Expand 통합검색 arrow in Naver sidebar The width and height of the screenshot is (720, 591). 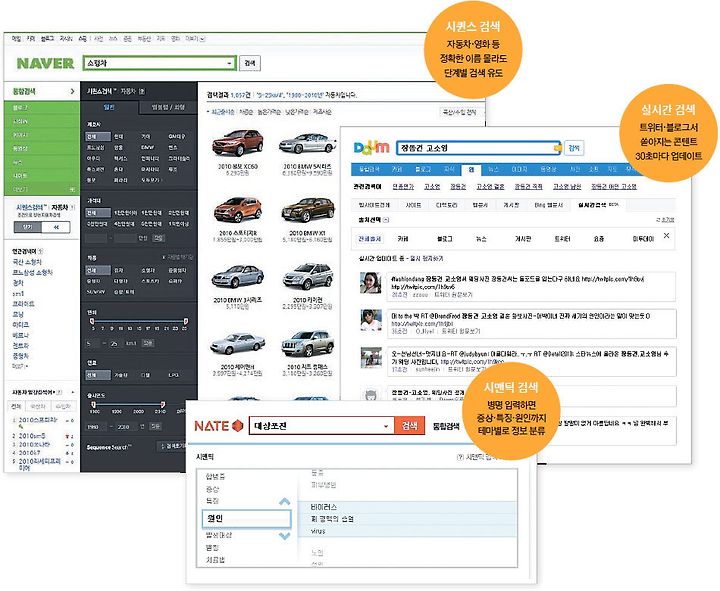72,91
